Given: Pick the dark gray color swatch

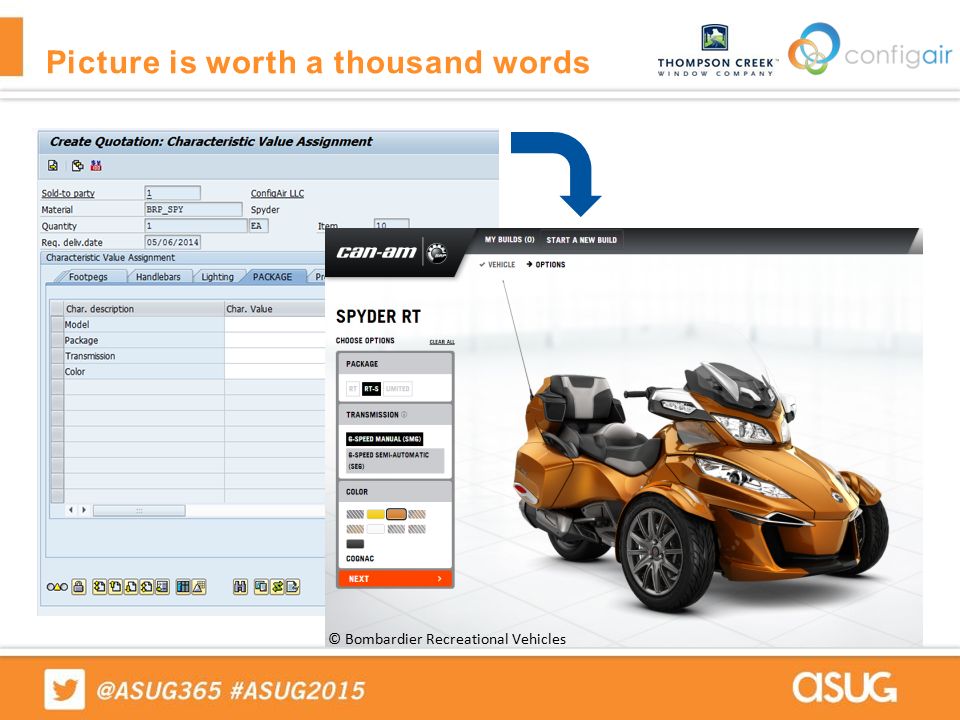Looking at the screenshot, I should tap(355, 544).
